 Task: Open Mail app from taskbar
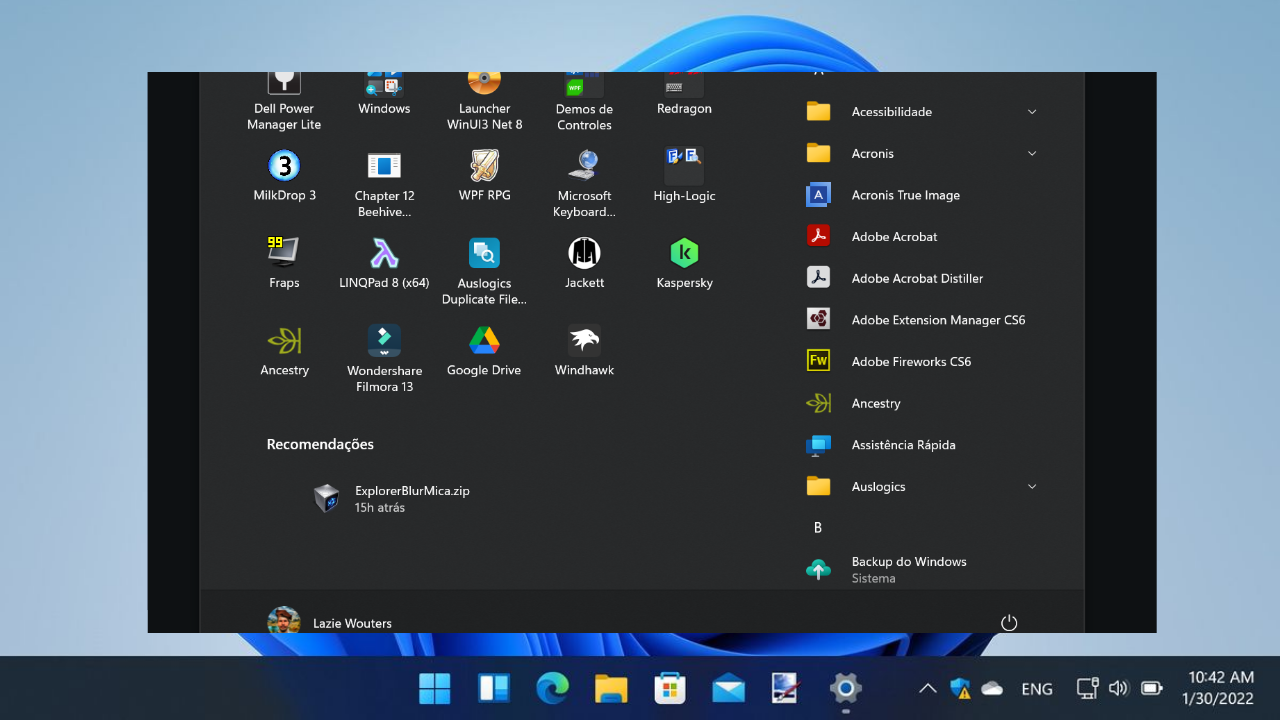pyautogui.click(x=729, y=688)
